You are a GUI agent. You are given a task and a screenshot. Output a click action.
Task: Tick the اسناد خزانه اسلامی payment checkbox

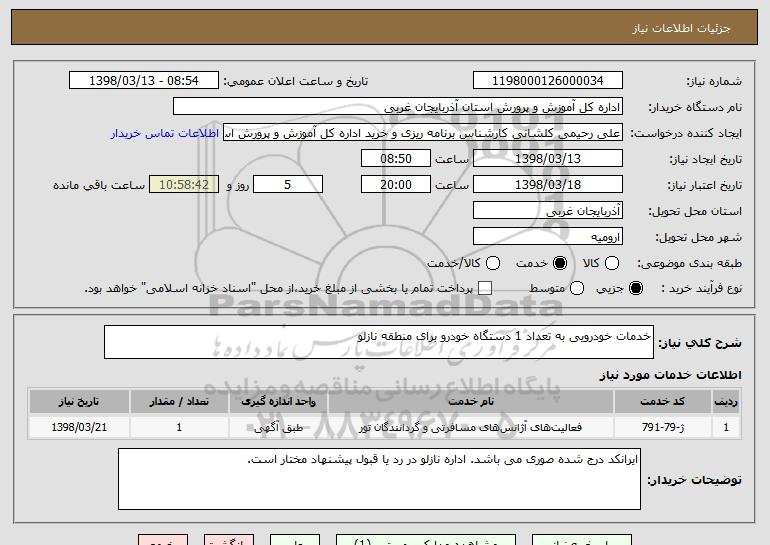coord(485,288)
